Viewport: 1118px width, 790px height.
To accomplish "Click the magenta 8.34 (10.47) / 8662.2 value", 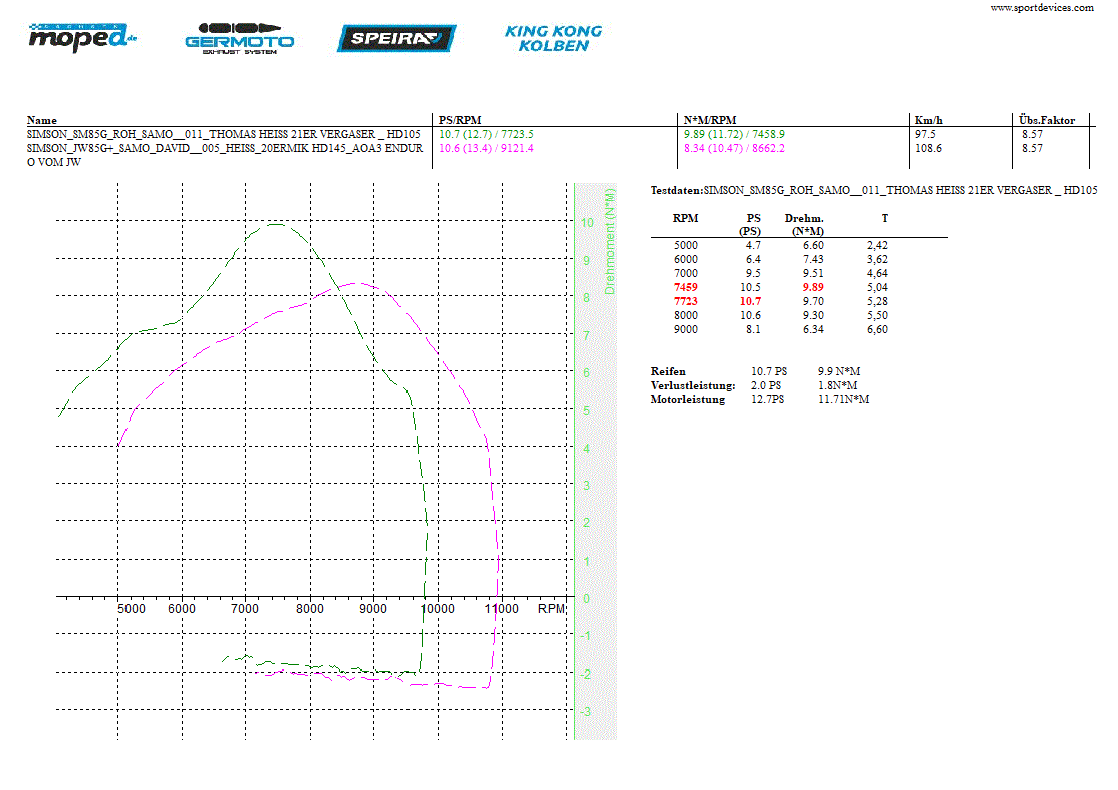I will [734, 148].
